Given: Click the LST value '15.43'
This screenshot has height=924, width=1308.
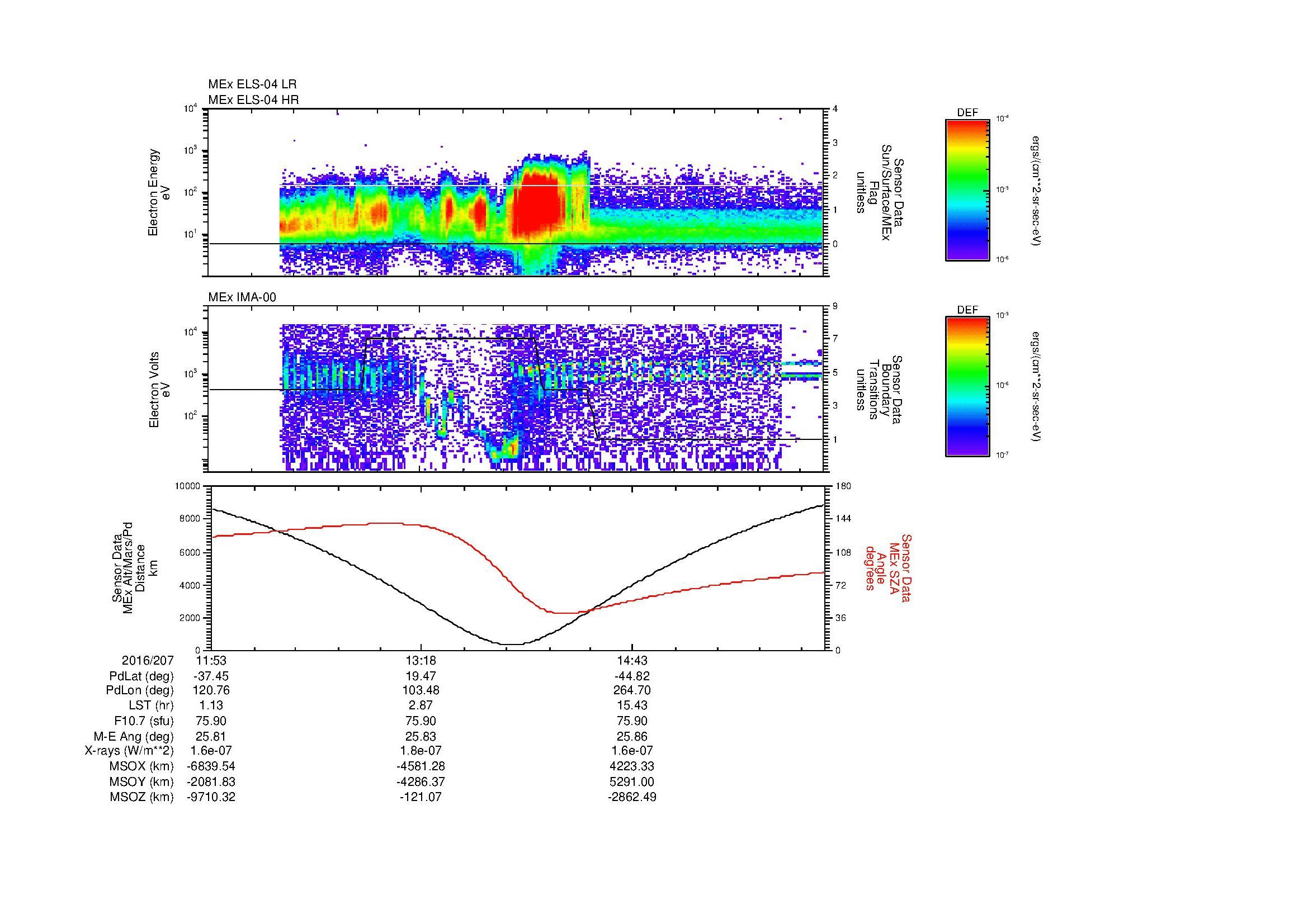Looking at the screenshot, I should point(632,706).
